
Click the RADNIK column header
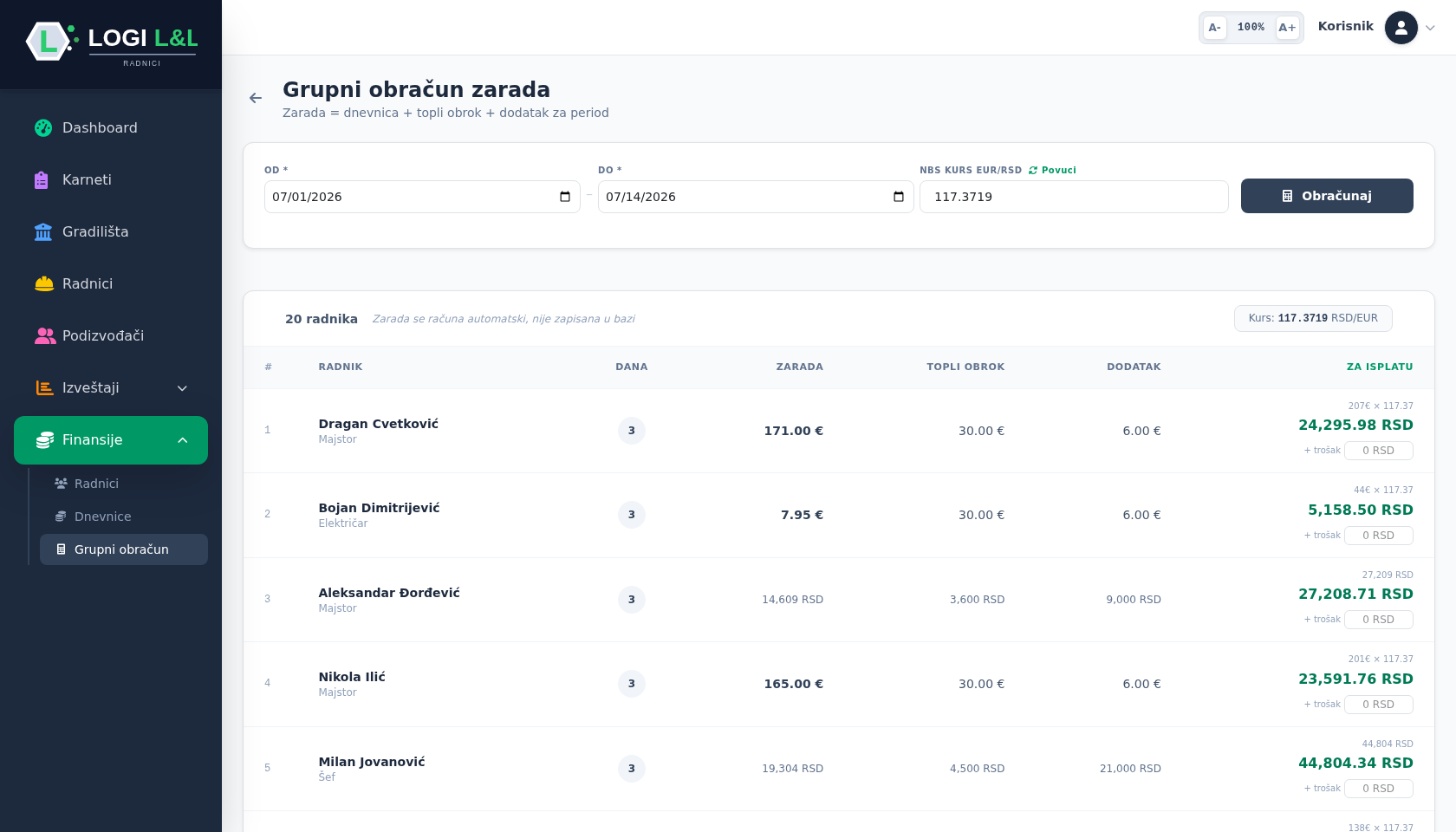click(x=341, y=367)
